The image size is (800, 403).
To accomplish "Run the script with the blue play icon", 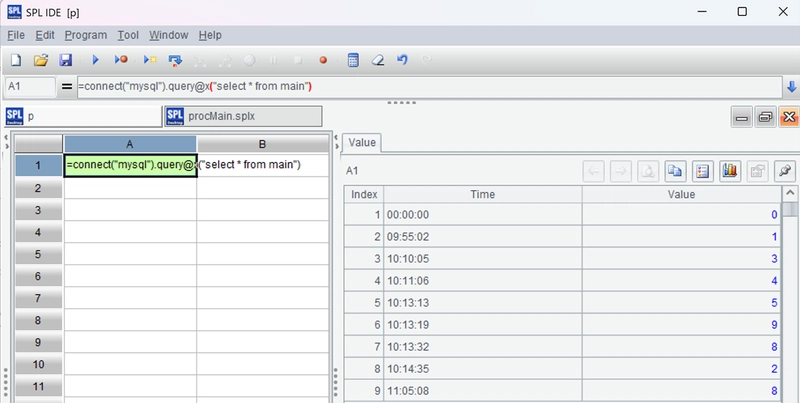I will click(x=95, y=60).
